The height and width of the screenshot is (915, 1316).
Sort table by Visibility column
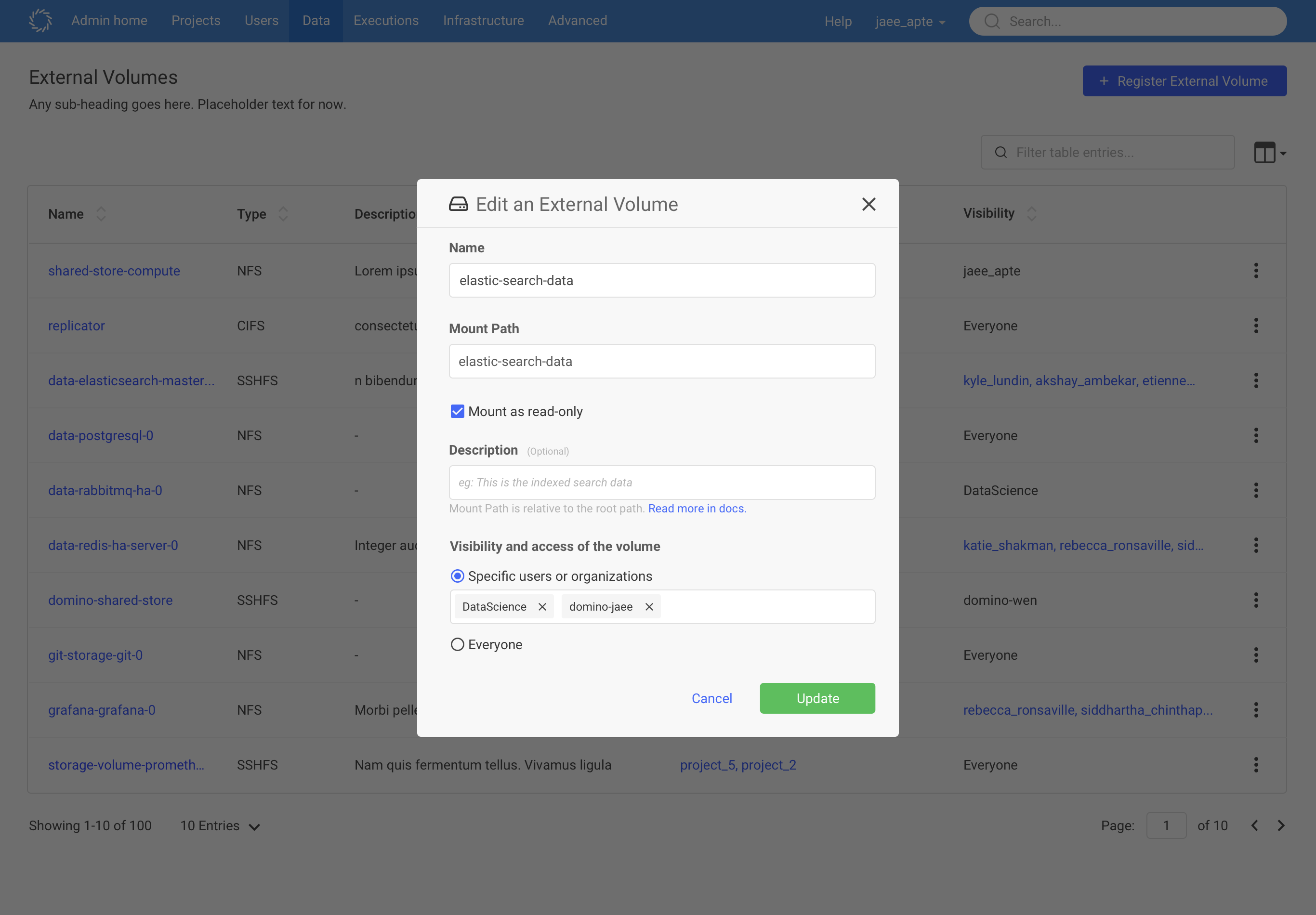[1032, 214]
